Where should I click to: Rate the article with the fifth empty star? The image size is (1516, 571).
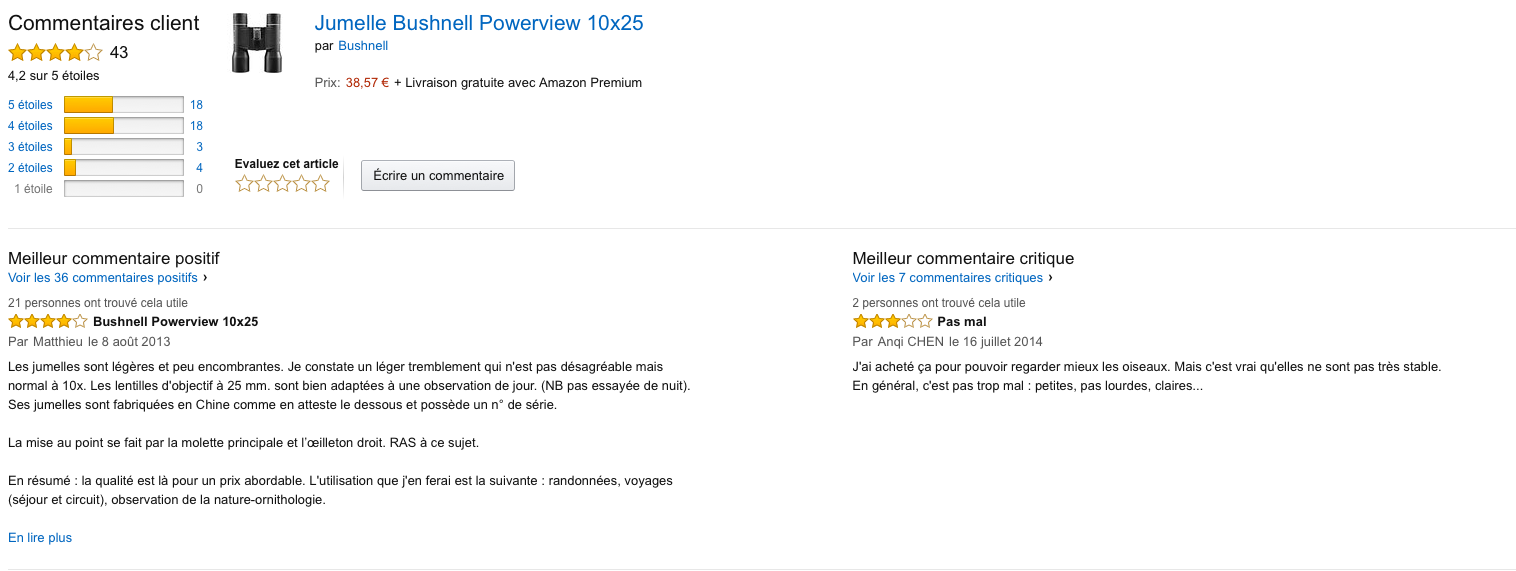coord(320,184)
